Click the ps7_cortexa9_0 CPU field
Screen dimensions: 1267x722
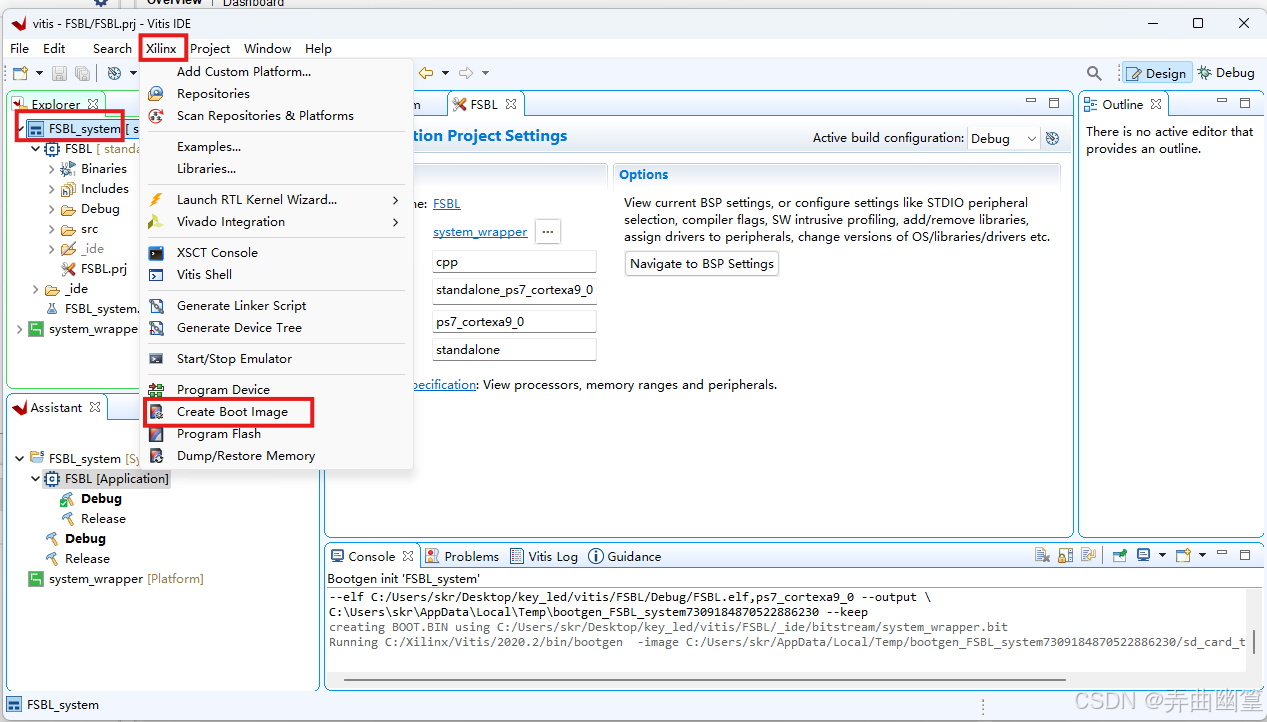514,321
